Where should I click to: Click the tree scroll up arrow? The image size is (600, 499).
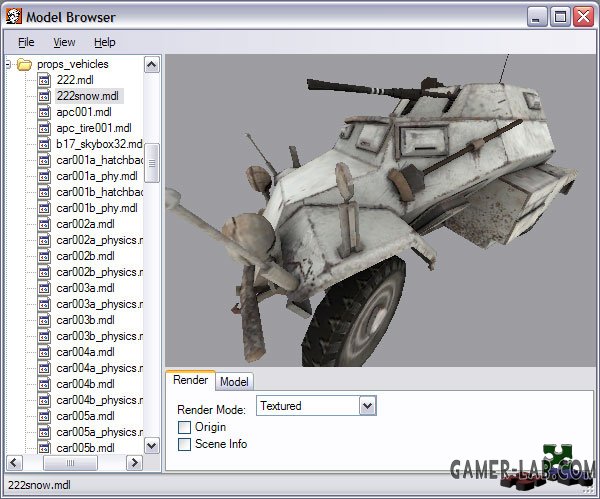coord(152,65)
